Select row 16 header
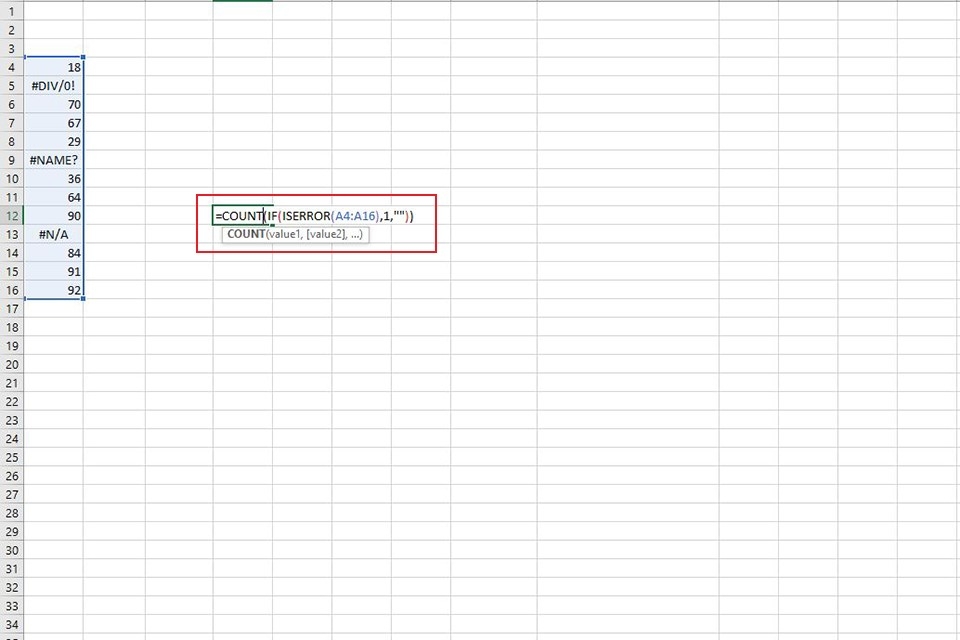The height and width of the screenshot is (640, 960). 12,290
